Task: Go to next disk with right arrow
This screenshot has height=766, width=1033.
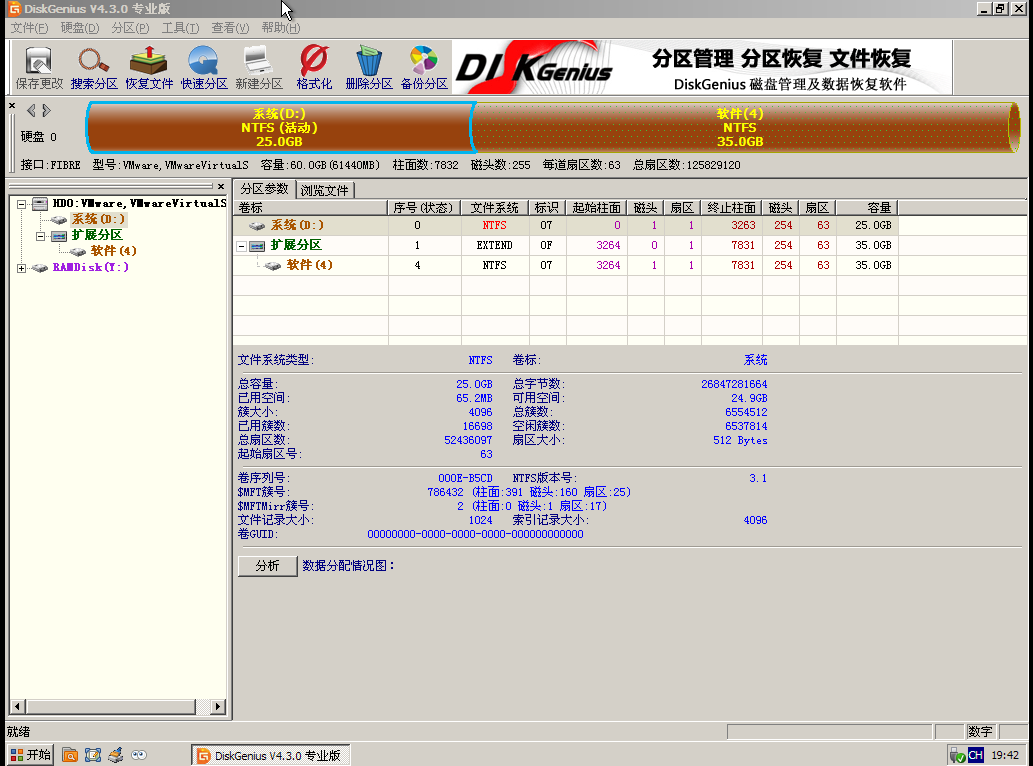Action: (46, 110)
